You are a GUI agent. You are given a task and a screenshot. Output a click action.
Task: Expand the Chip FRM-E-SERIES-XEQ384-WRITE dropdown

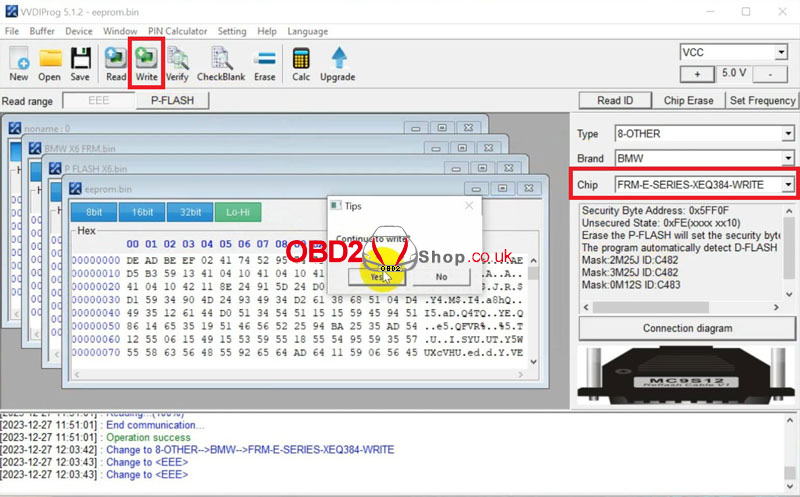(x=788, y=184)
